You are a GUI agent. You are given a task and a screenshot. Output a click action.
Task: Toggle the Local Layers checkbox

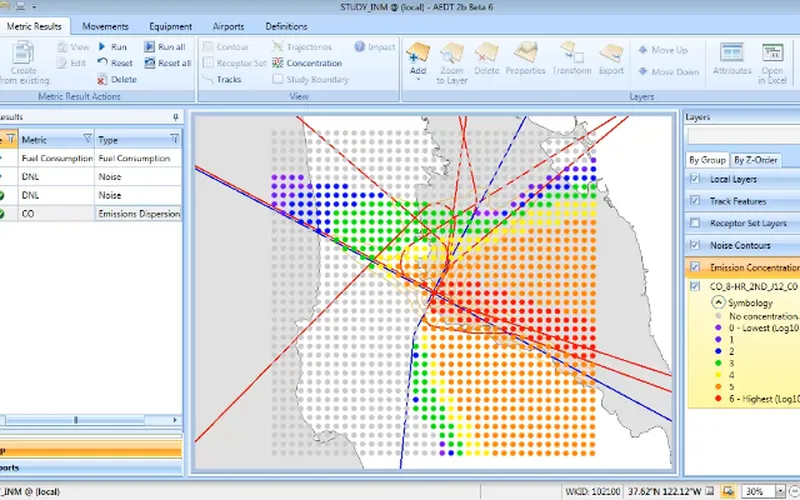(x=695, y=179)
